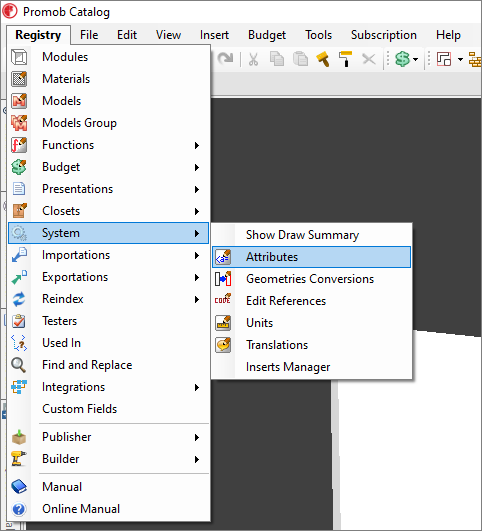Viewport: 482px width, 531px height.
Task: Click the Materials checkered icon
Action: coord(19,79)
